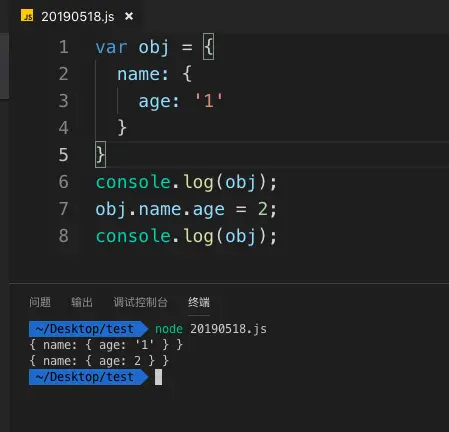The width and height of the screenshot is (449, 432).
Task: Click 'obj' argument on line 8
Action: pos(241,237)
